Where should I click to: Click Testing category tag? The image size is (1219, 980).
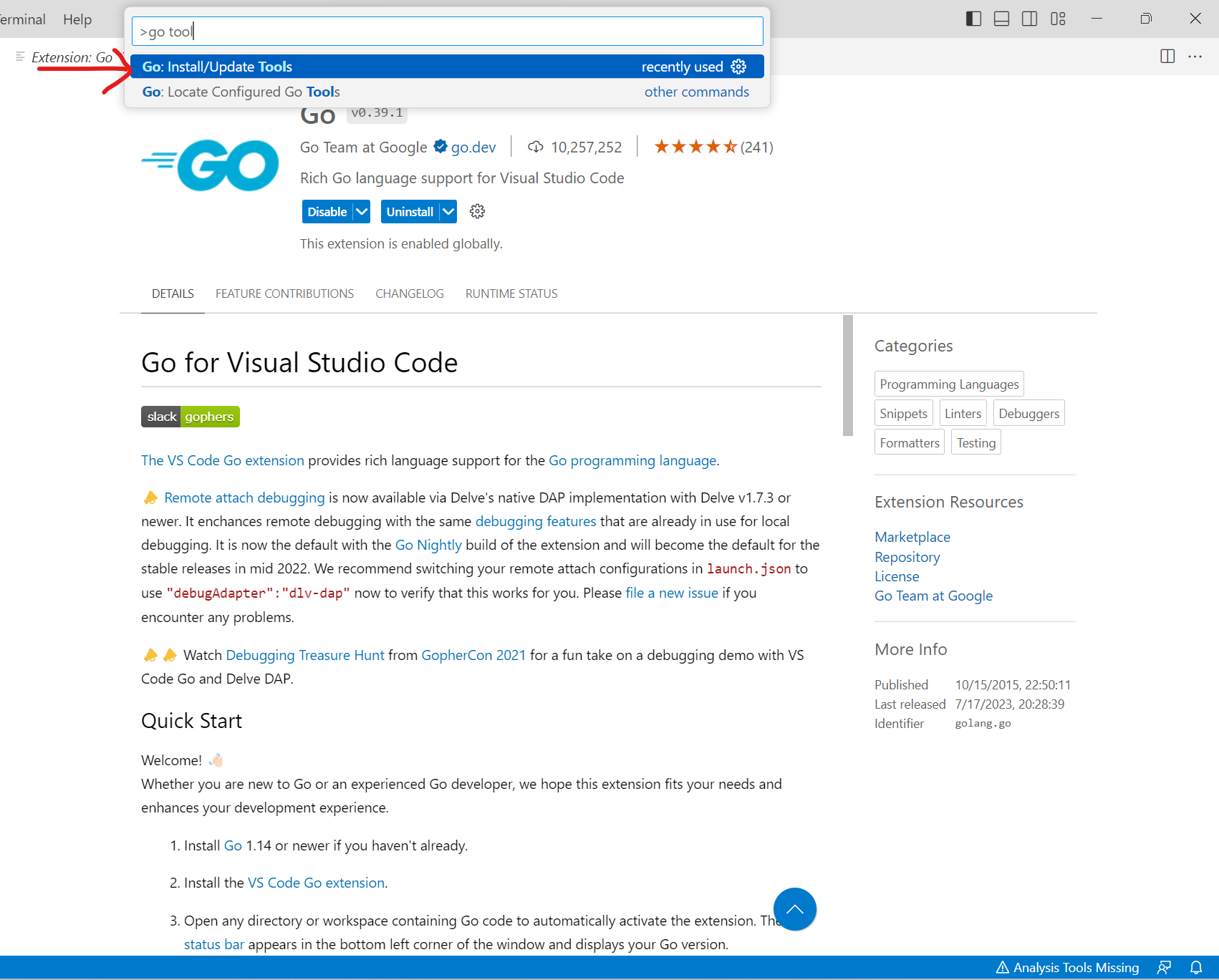[976, 442]
